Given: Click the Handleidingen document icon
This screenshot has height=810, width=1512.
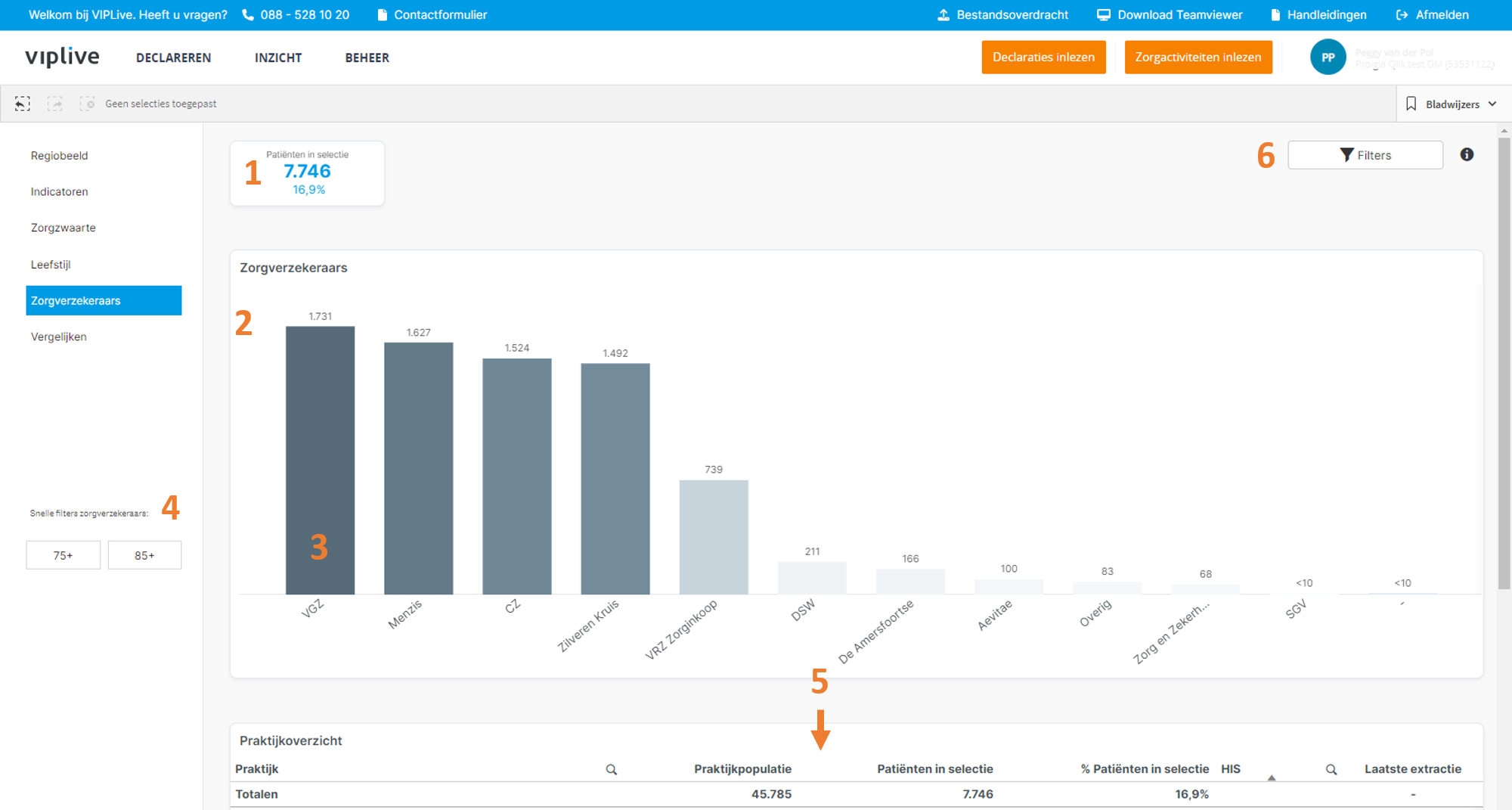Looking at the screenshot, I should tap(1275, 15).
